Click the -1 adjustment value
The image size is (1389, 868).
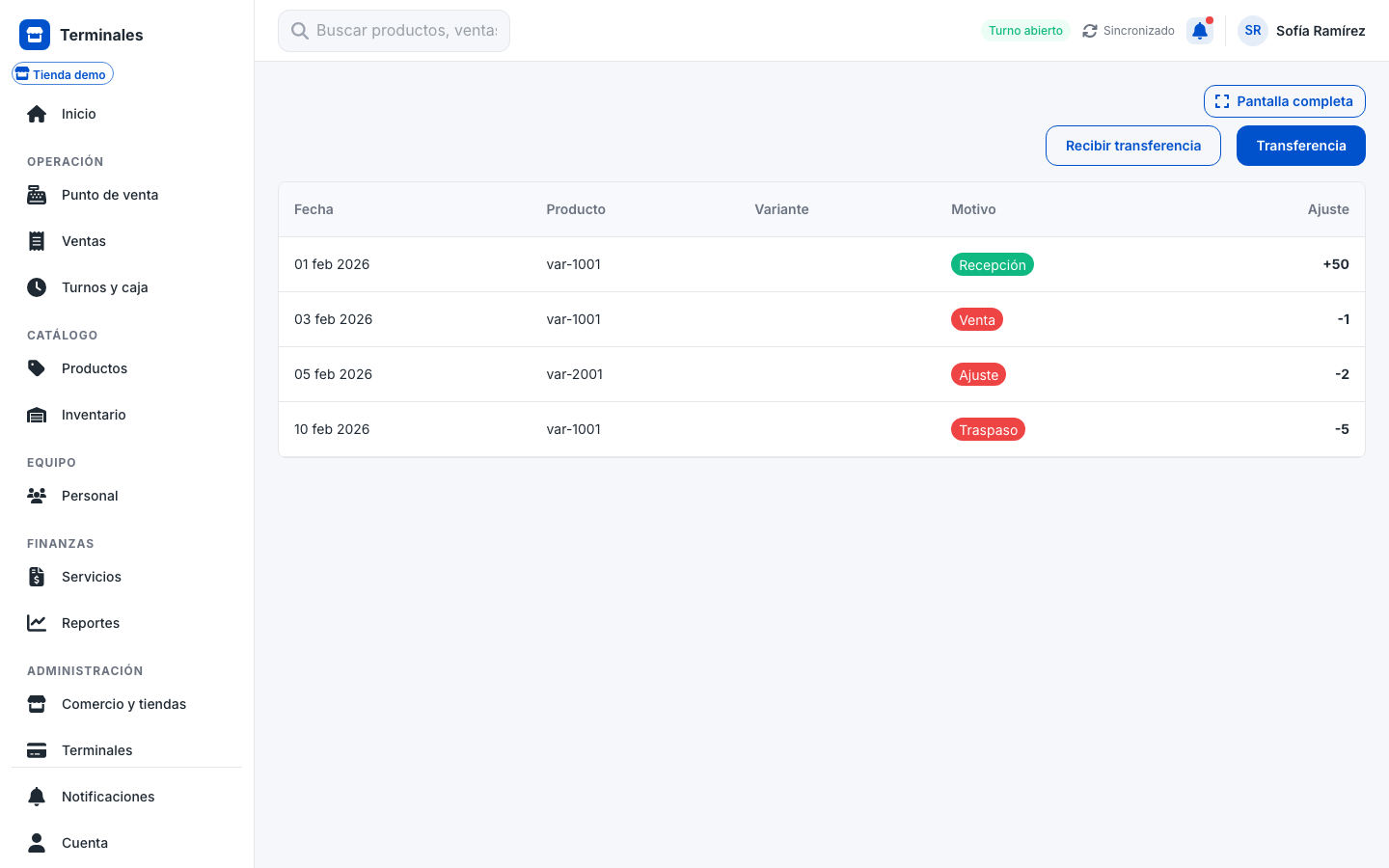[x=1343, y=319]
